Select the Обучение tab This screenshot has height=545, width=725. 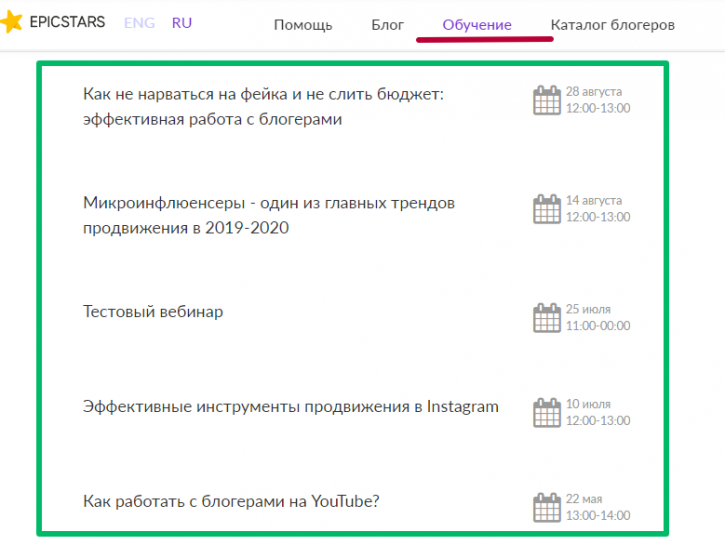pos(477,24)
